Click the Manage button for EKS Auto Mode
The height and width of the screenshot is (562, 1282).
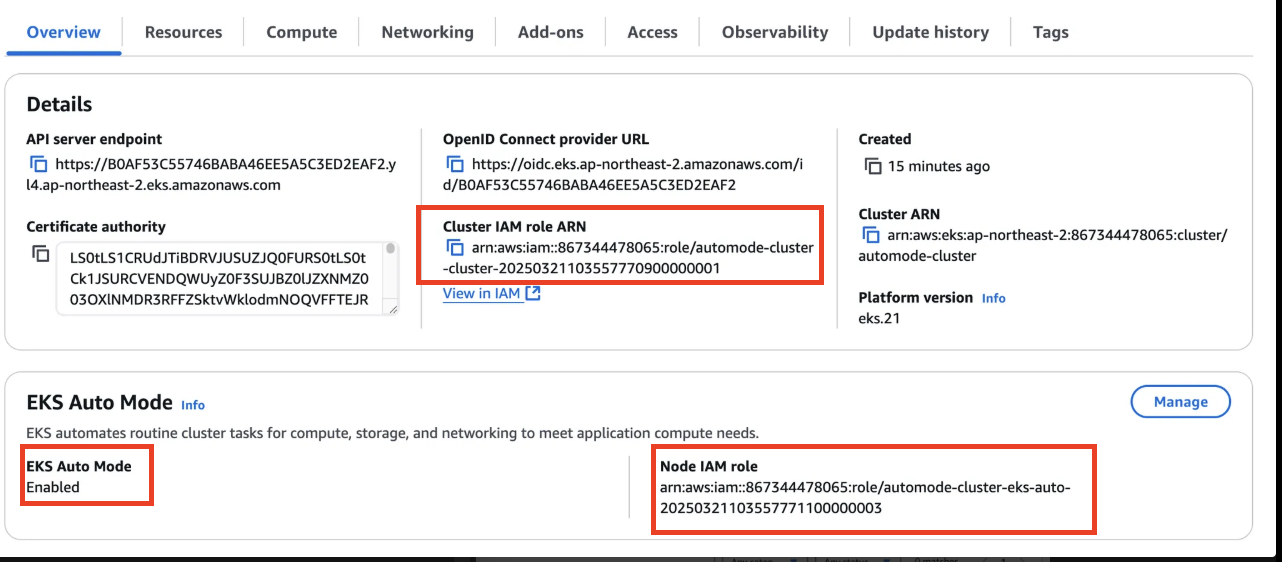(x=1180, y=402)
